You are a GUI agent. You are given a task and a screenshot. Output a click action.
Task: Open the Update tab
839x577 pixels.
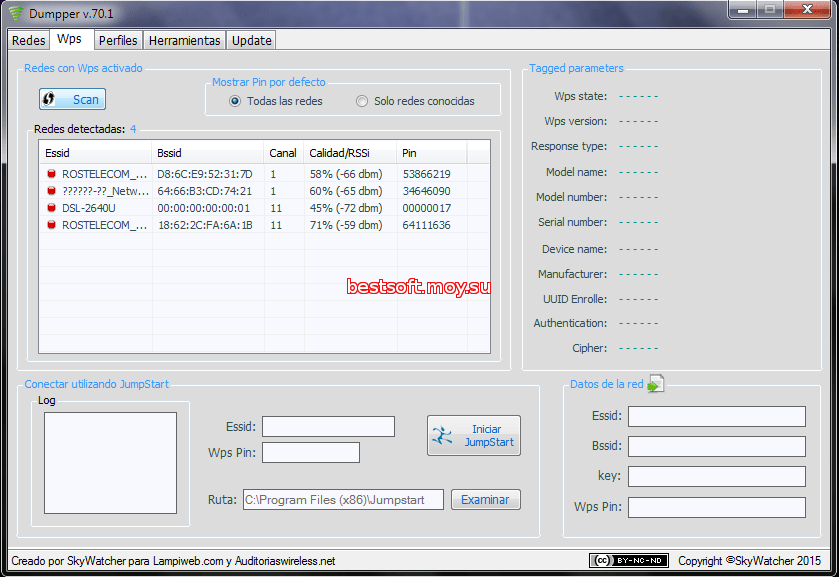[251, 41]
